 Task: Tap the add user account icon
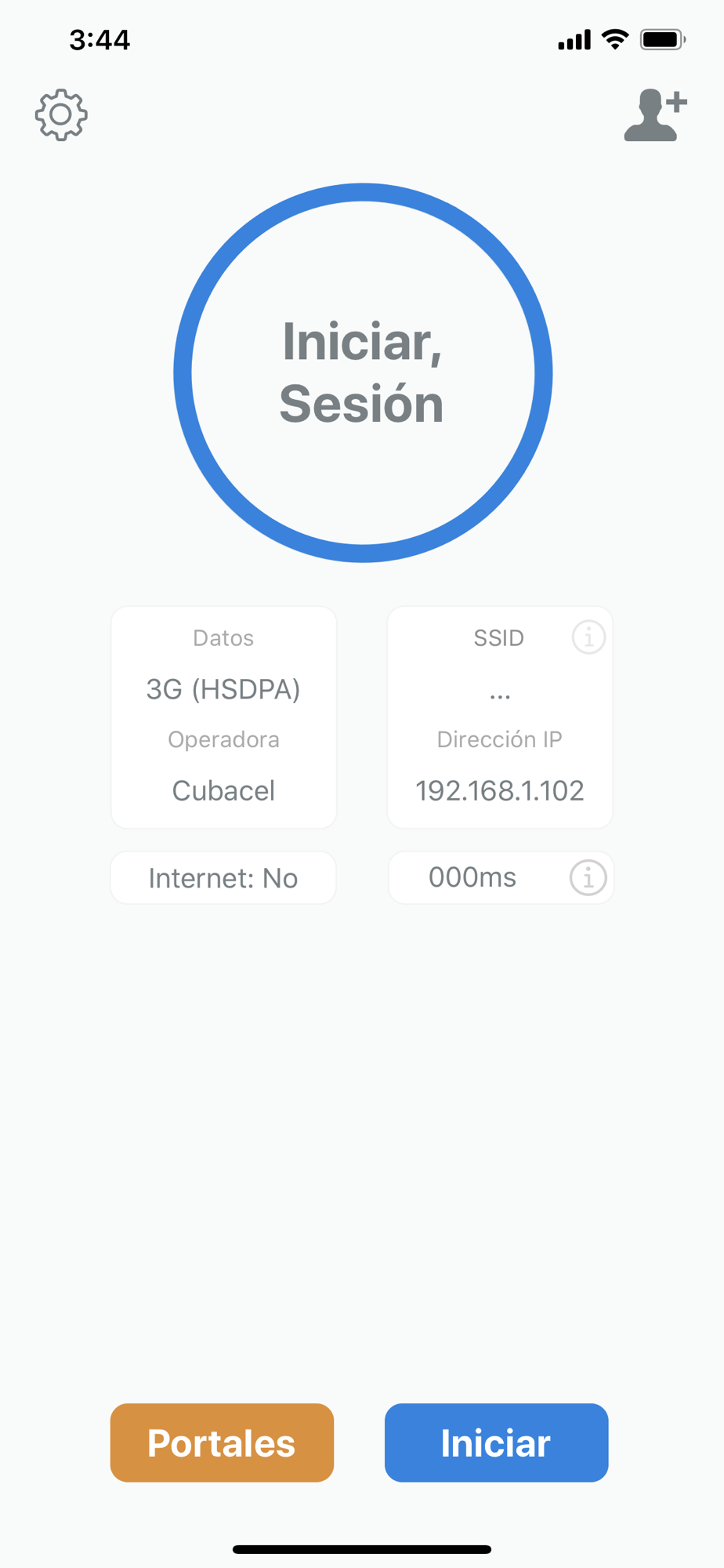click(655, 115)
